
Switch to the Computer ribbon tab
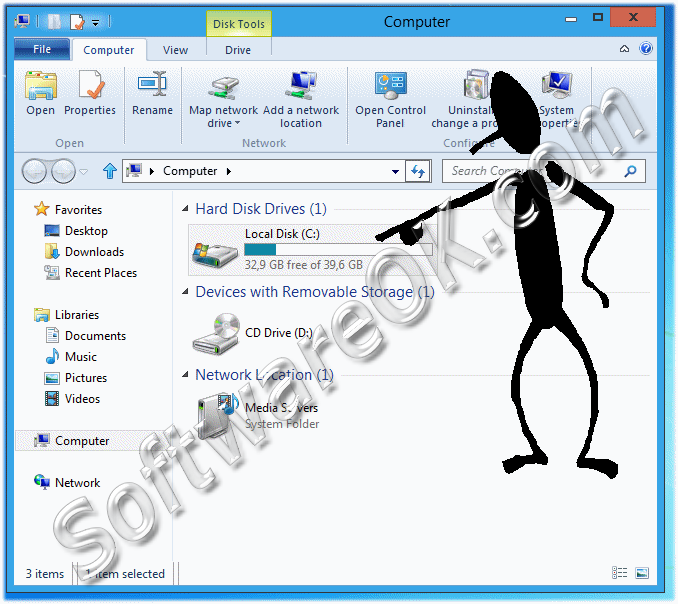(109, 50)
